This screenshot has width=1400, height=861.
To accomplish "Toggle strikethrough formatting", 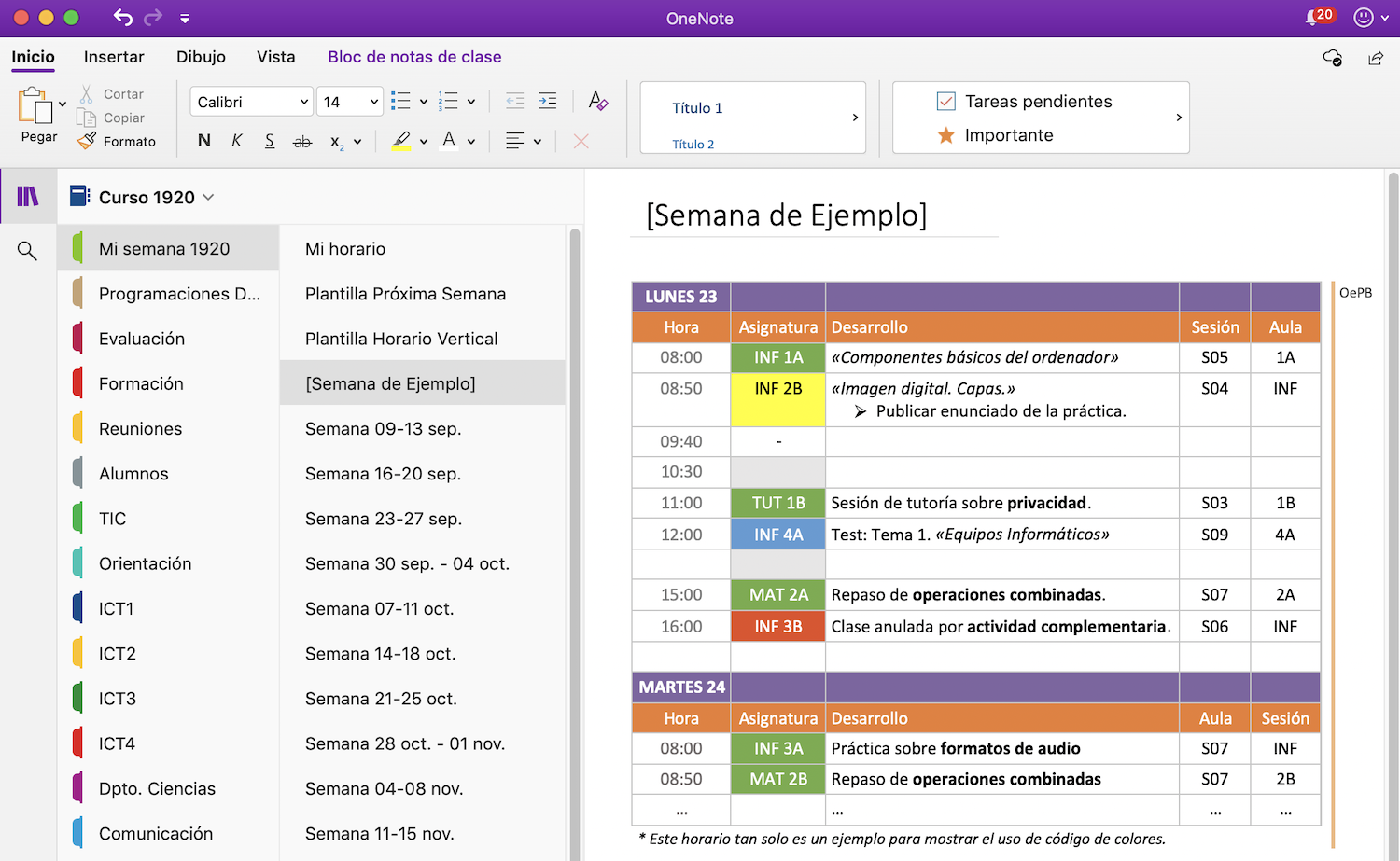I will tap(302, 142).
